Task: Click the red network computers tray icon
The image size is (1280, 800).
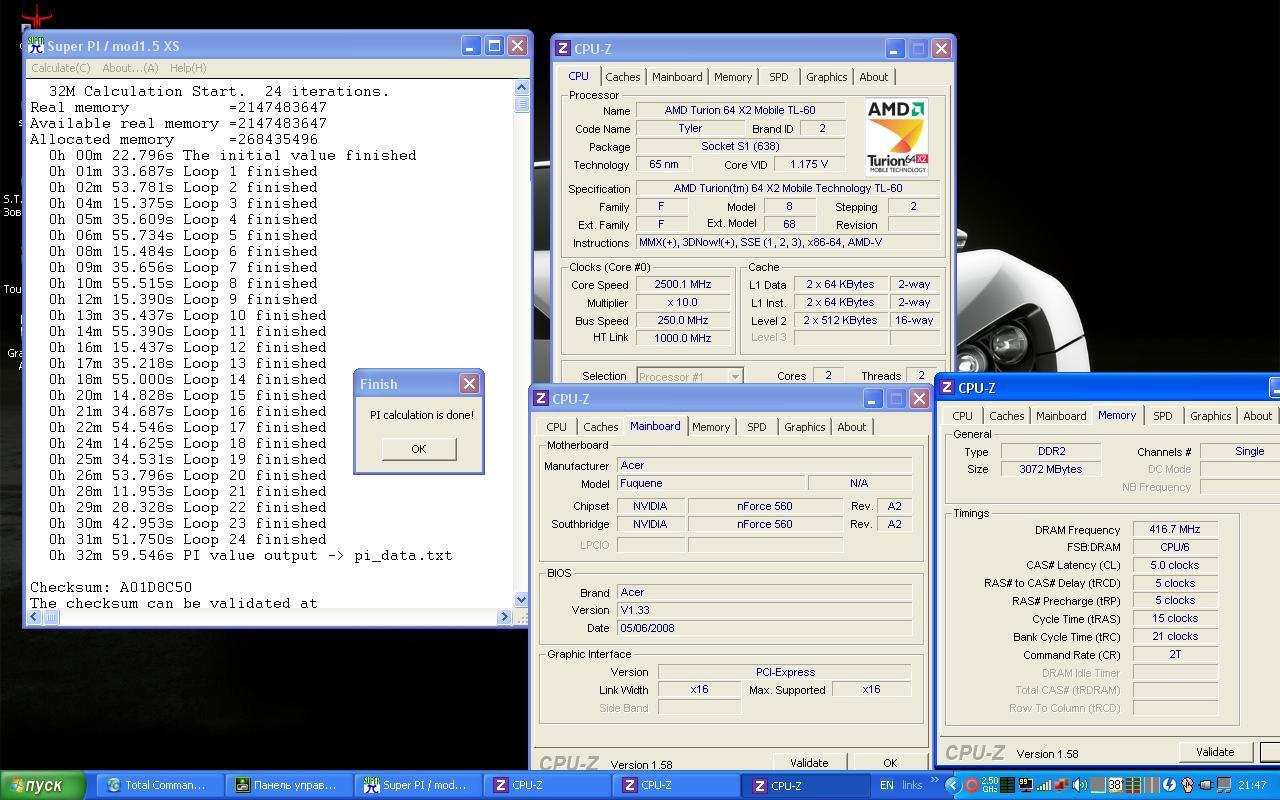Action: click(x=1062, y=785)
